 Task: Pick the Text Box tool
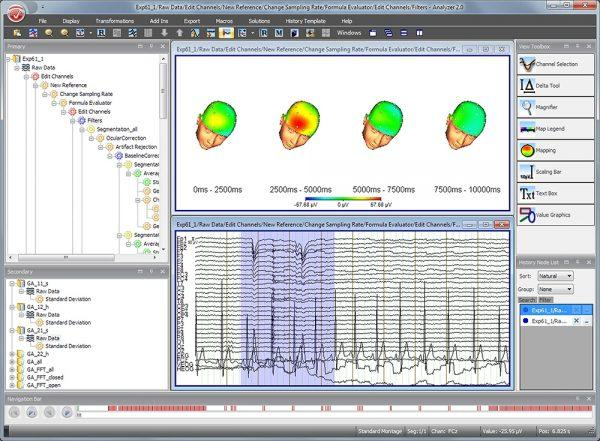coord(555,192)
